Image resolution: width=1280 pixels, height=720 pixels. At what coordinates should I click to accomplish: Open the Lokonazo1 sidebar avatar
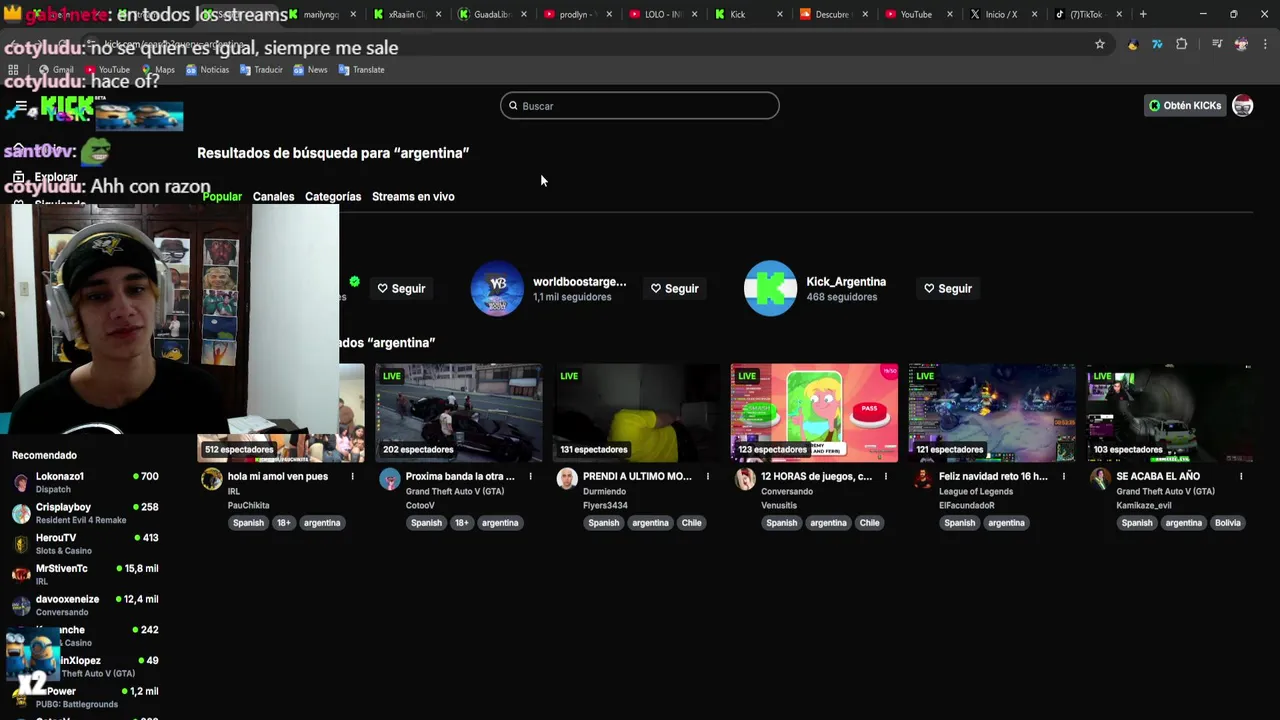(21, 483)
